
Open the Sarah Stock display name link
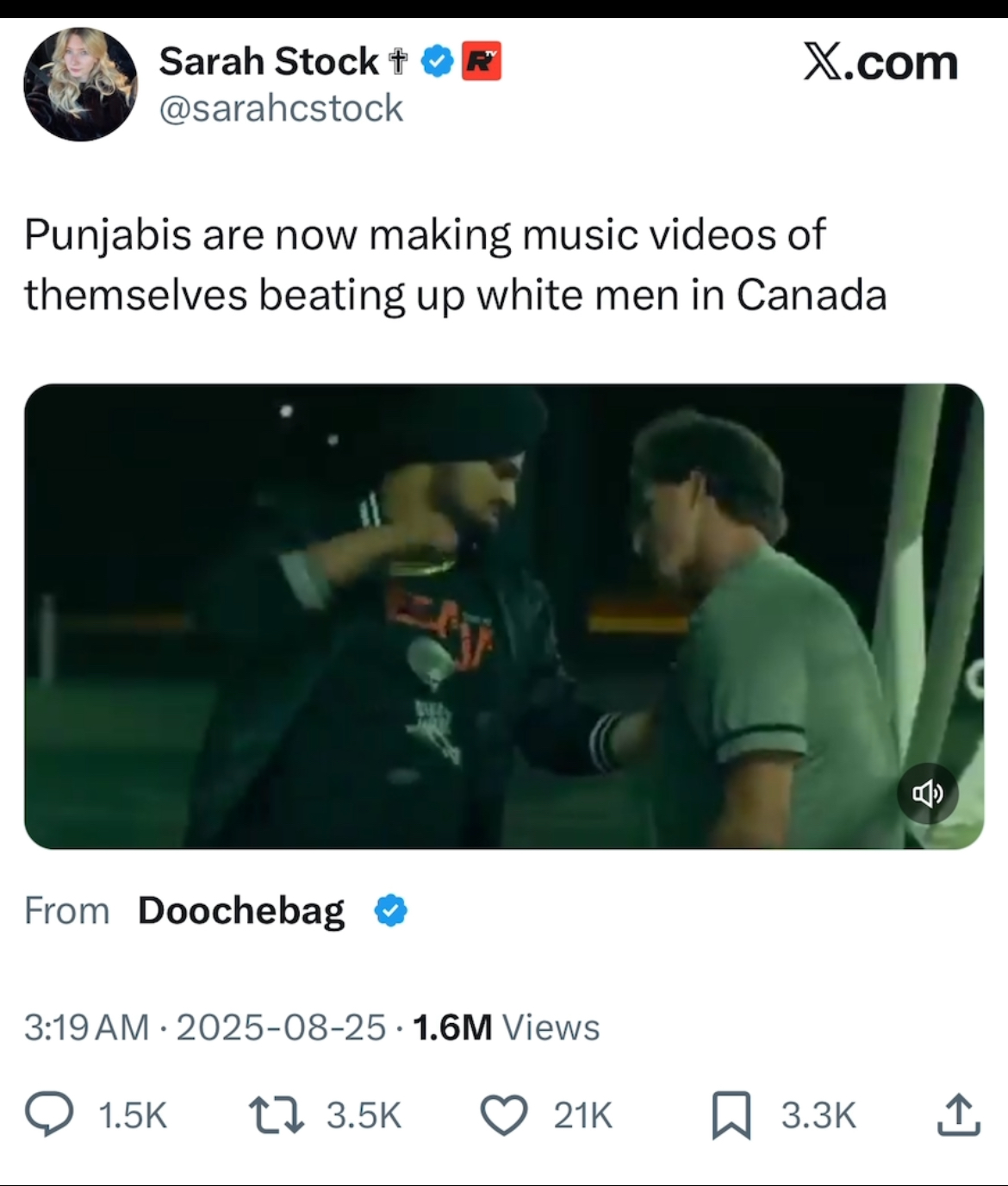coord(269,62)
